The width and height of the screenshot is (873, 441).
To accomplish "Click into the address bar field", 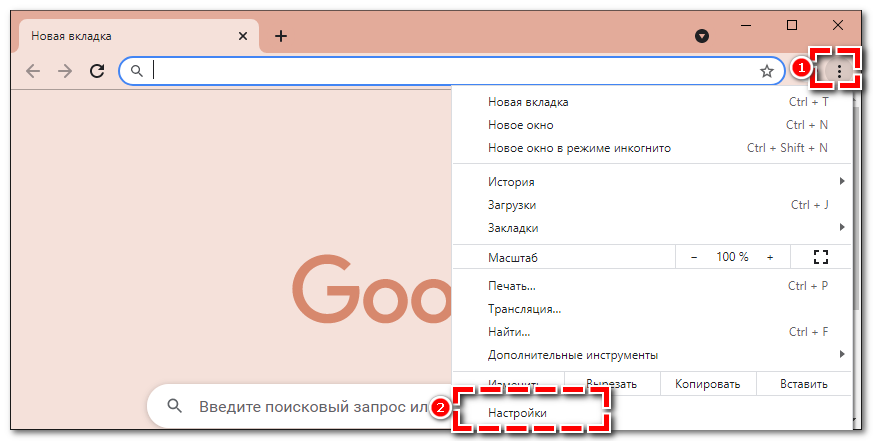I will (x=450, y=71).
